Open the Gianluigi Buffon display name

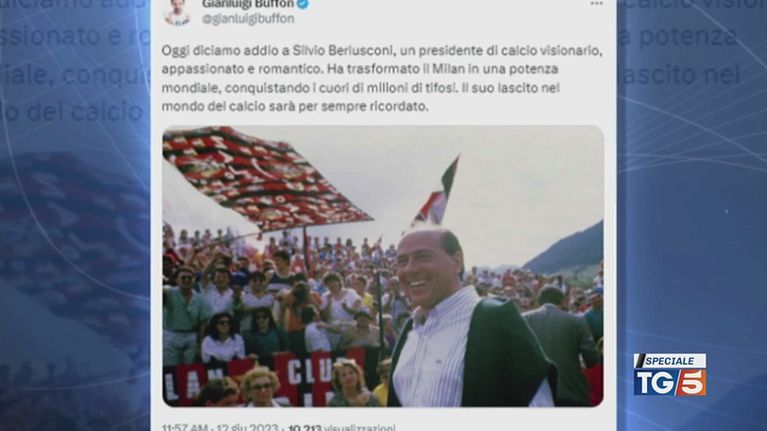(x=248, y=4)
